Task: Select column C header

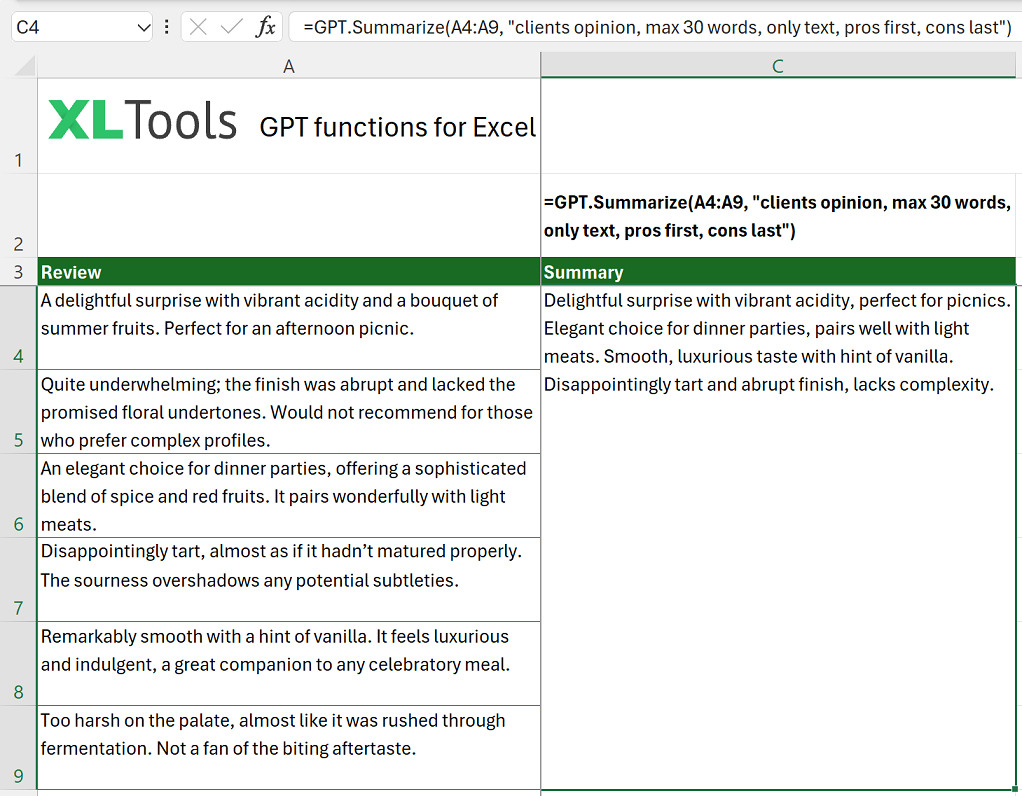Action: click(778, 66)
